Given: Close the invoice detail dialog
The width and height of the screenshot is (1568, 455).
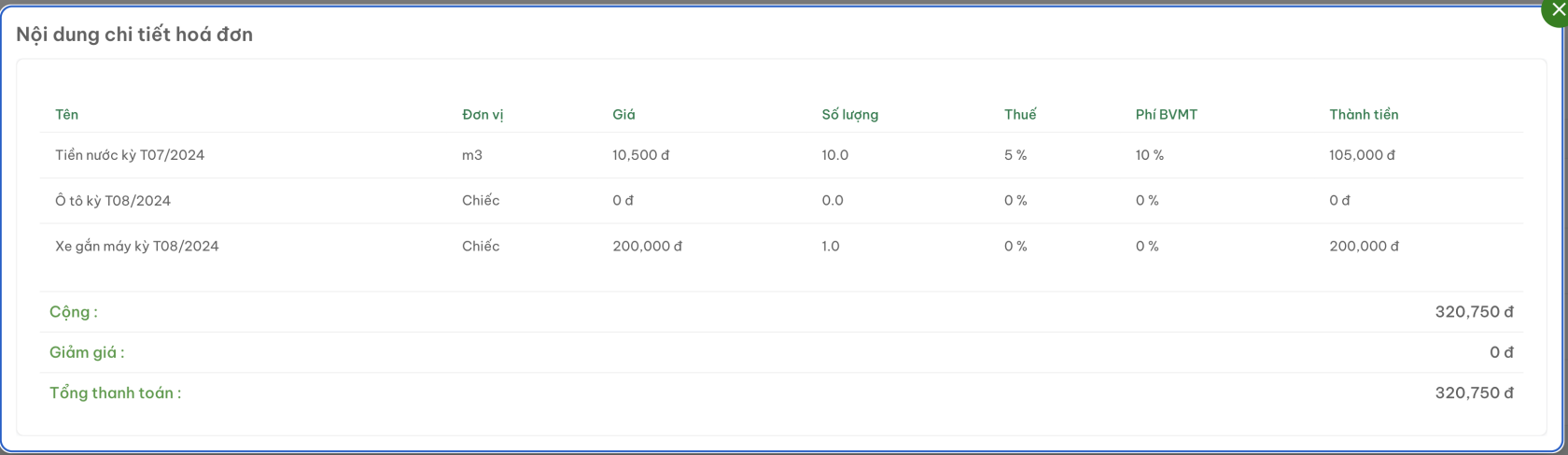Looking at the screenshot, I should (x=1557, y=10).
